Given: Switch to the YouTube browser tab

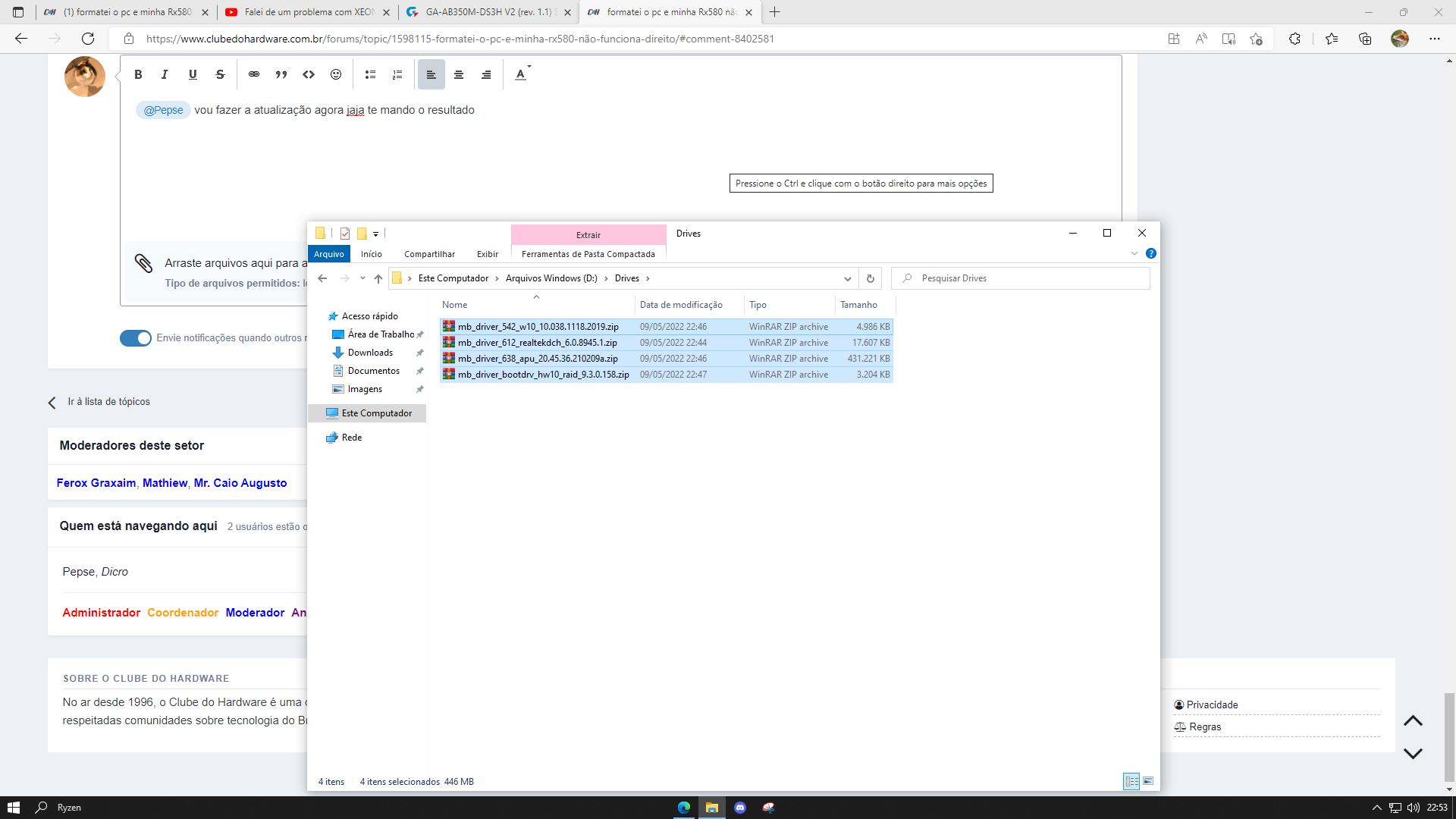Looking at the screenshot, I should tap(309, 12).
